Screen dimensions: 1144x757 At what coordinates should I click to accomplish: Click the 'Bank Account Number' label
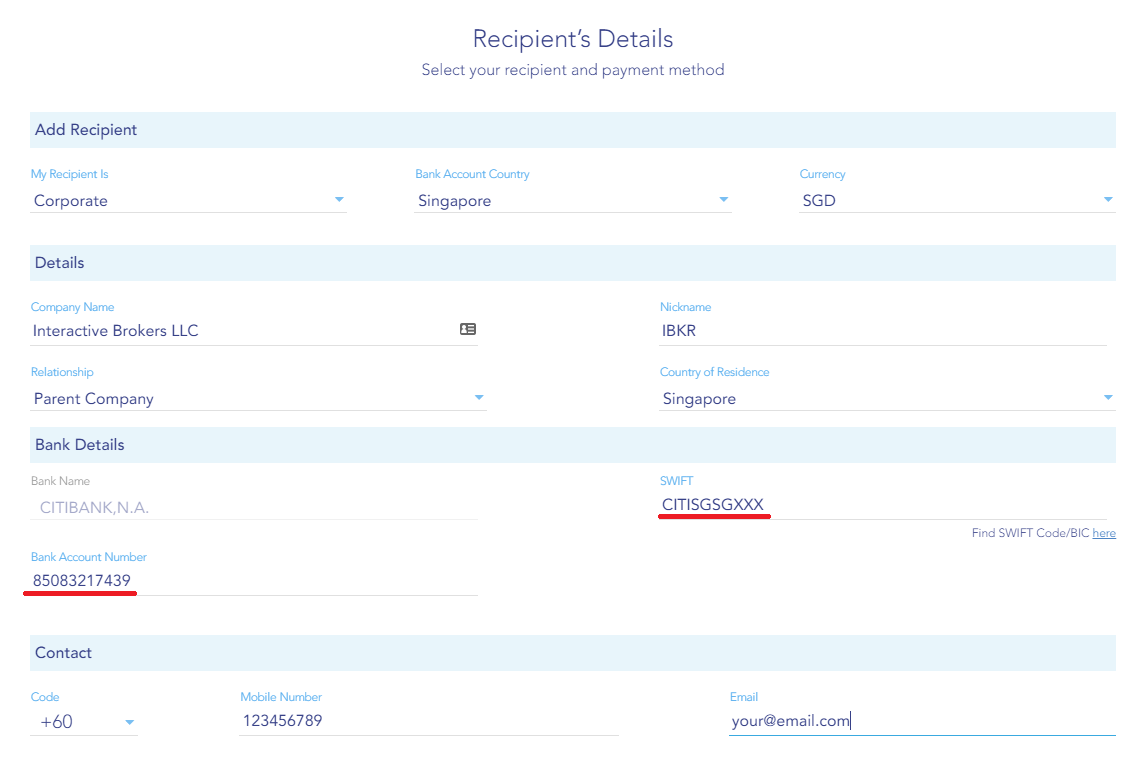click(x=88, y=556)
